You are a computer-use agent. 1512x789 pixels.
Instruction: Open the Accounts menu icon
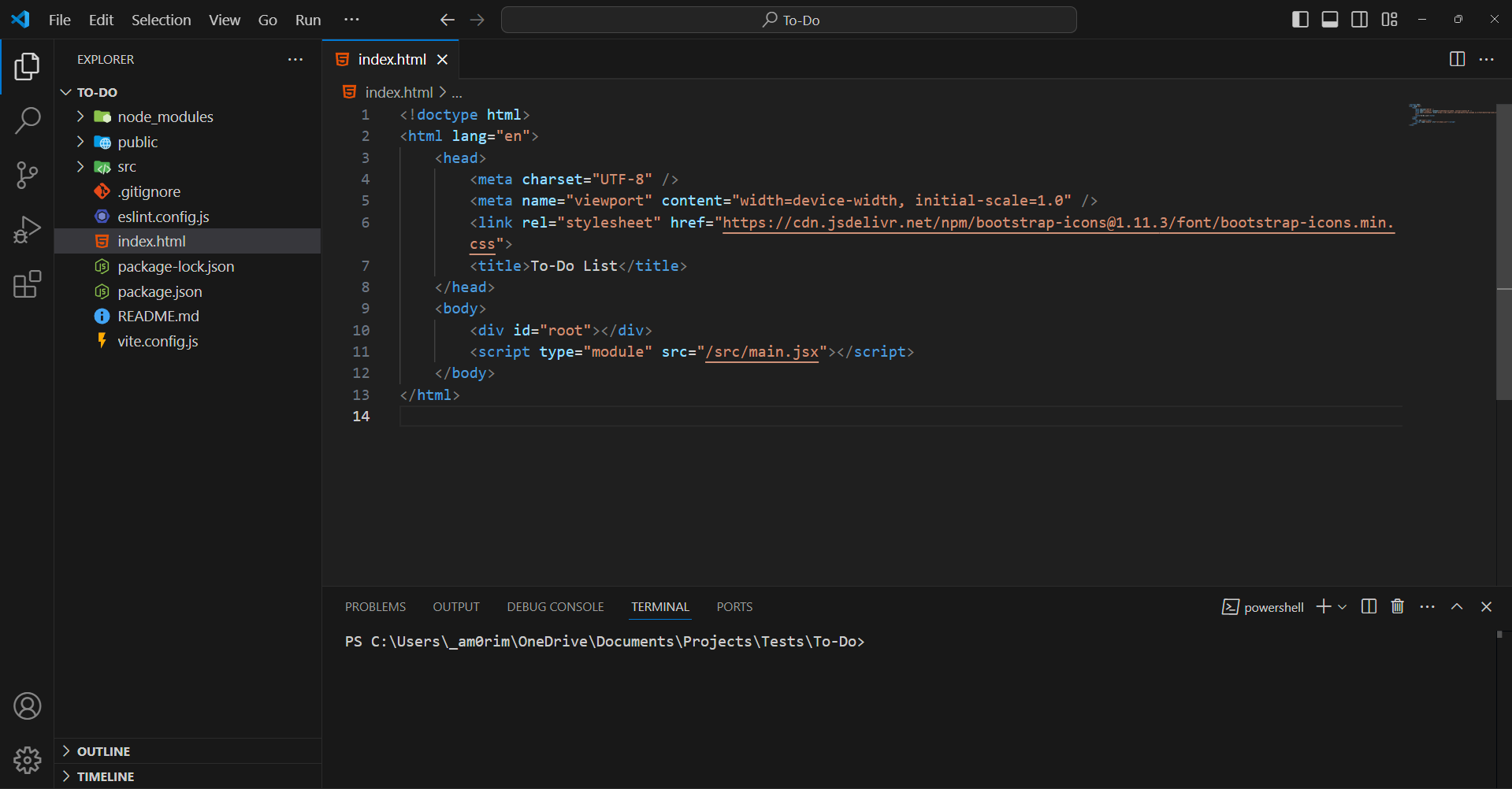[27, 706]
